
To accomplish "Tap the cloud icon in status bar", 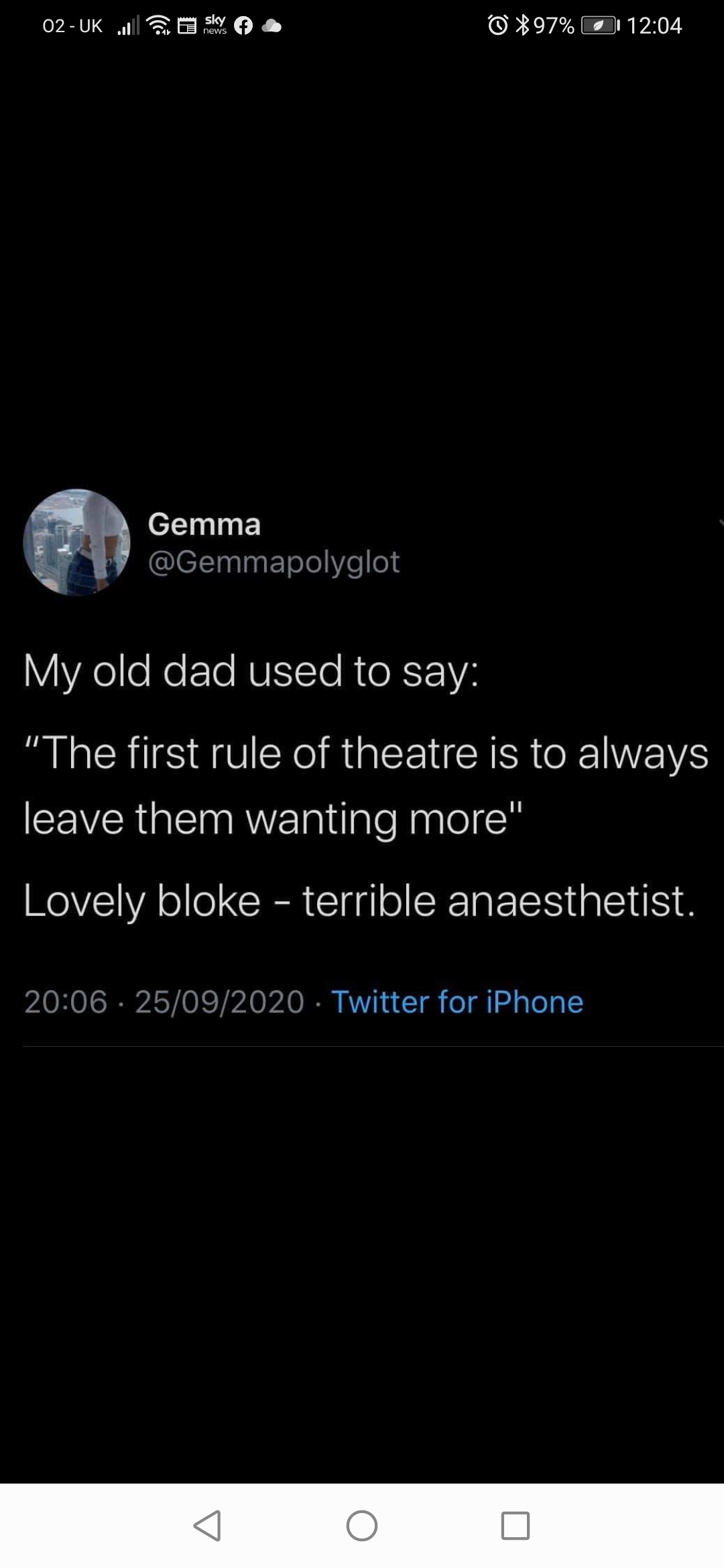I will [x=271, y=27].
